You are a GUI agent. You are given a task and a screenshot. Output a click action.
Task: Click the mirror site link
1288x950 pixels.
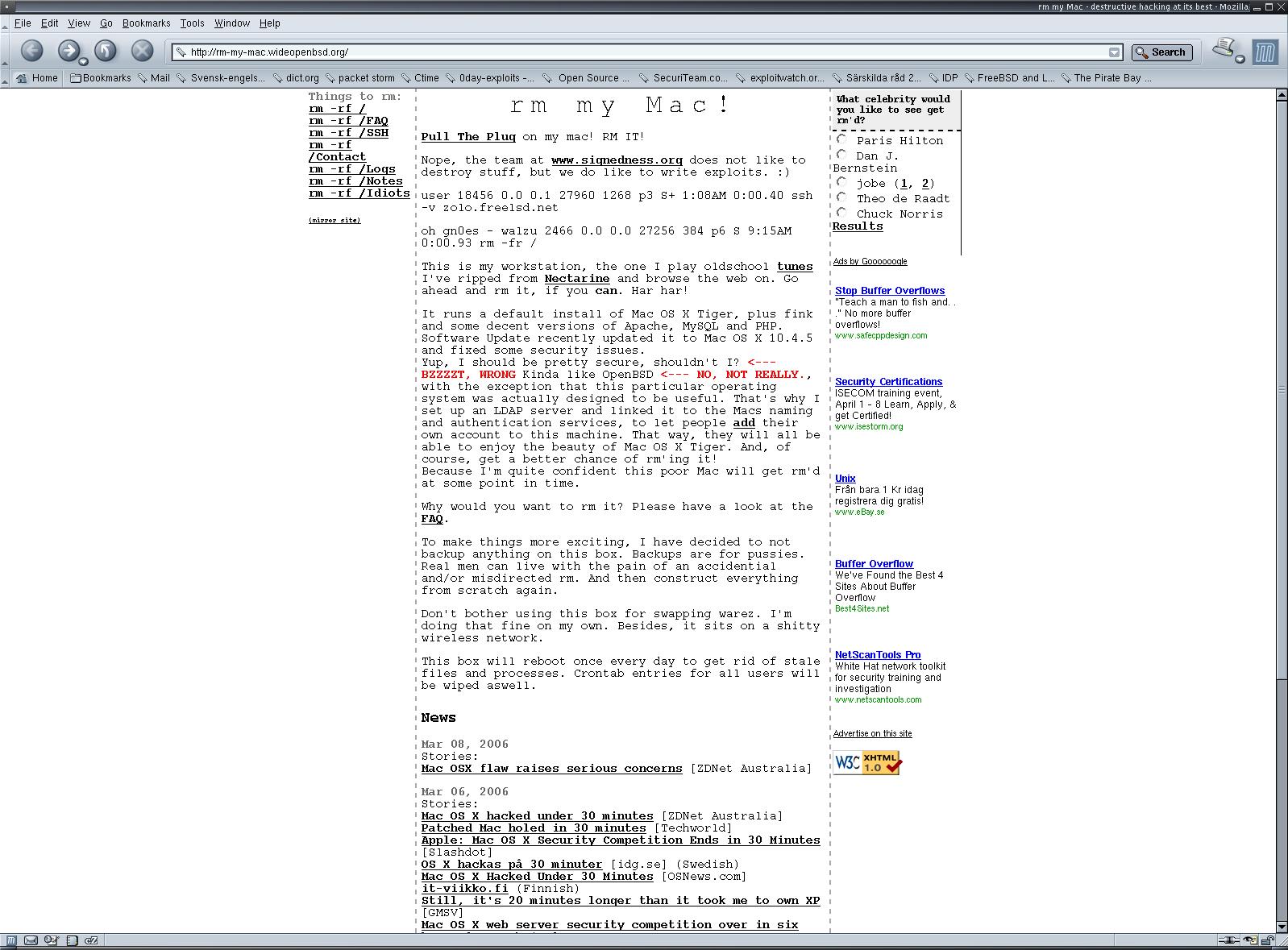[334, 220]
